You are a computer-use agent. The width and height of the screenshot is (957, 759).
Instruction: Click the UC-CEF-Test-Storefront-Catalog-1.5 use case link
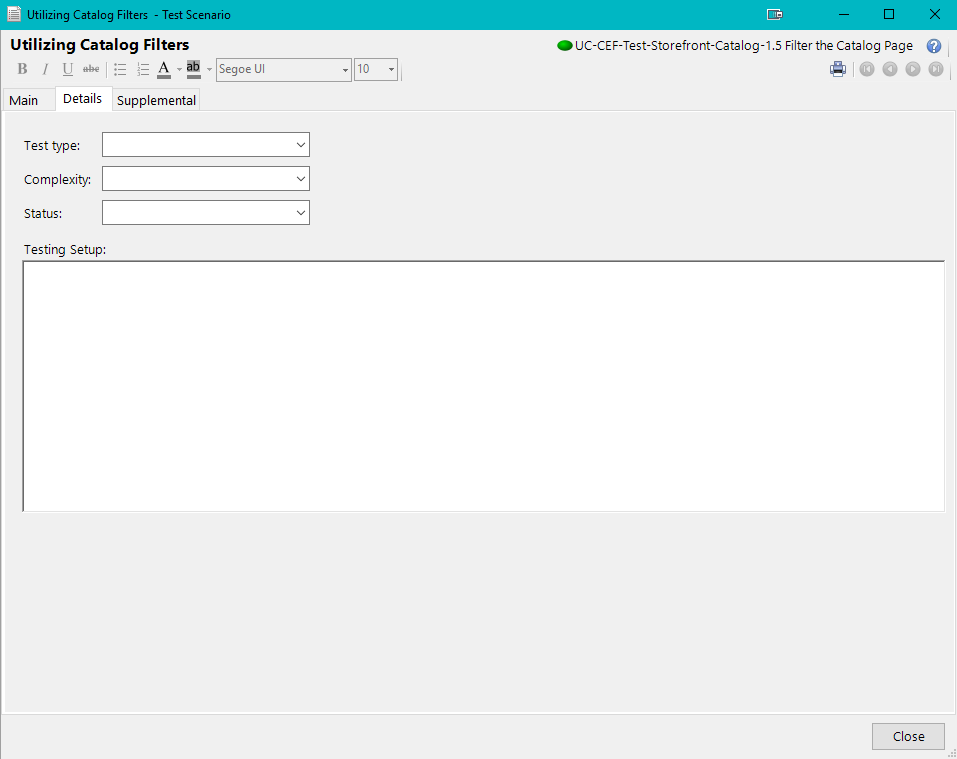pos(743,46)
